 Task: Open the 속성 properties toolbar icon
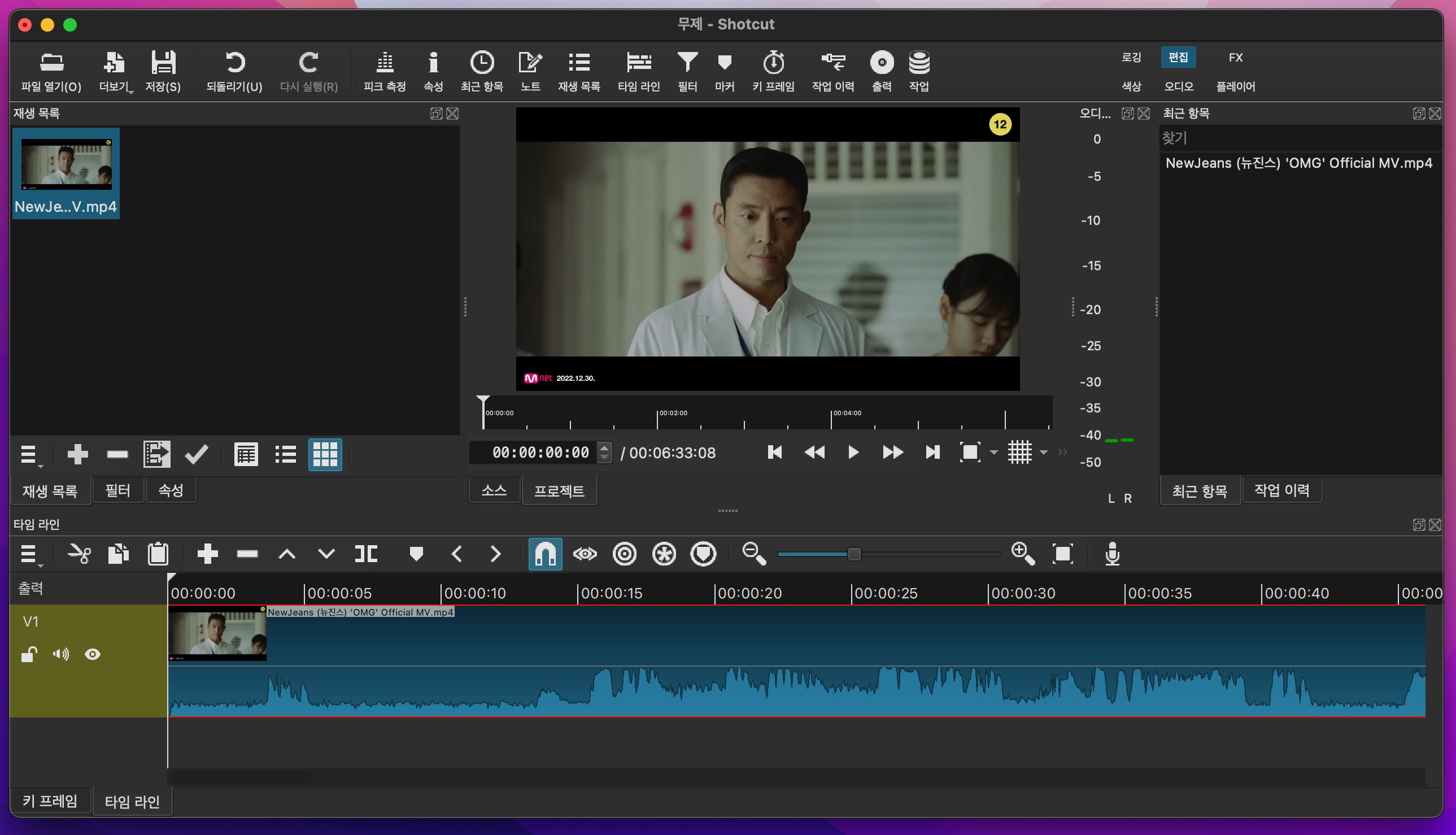(x=433, y=71)
